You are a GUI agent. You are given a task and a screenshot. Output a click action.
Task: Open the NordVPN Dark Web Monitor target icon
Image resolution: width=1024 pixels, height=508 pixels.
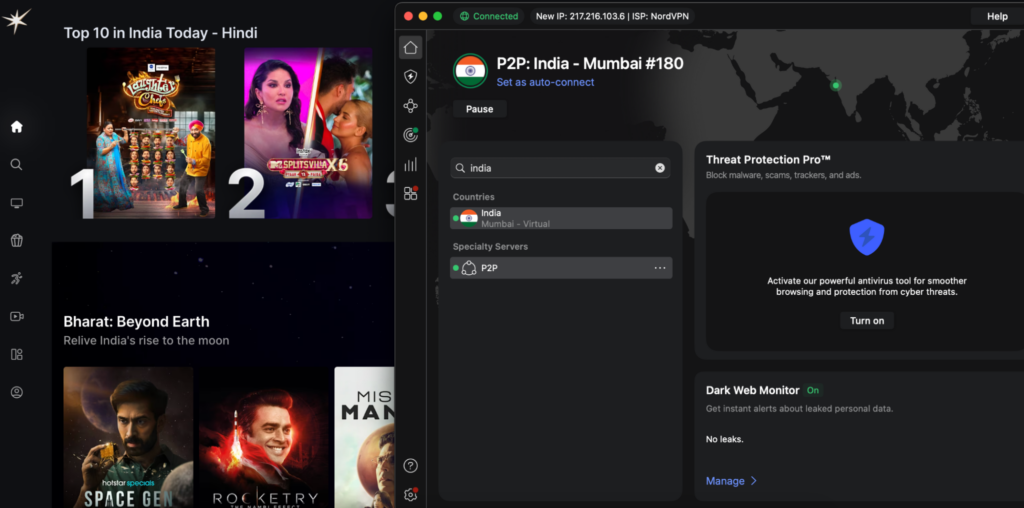[x=410, y=135]
